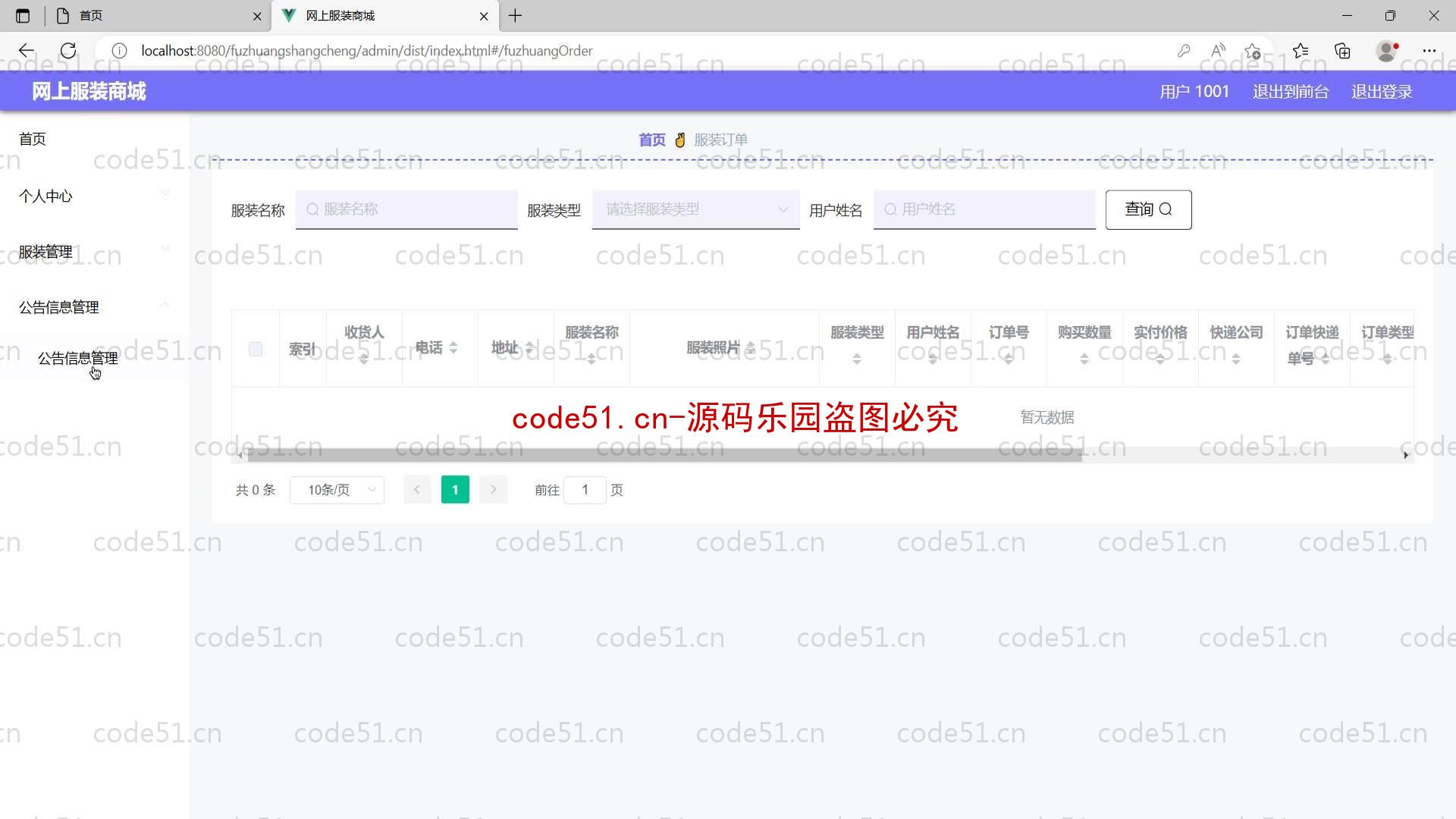
Task: Open 请选择服装类型 dropdown
Action: point(696,209)
